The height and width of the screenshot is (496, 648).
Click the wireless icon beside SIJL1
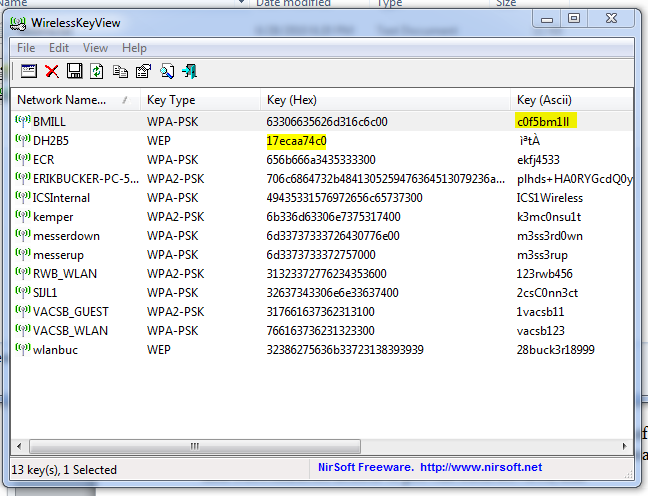pos(23,292)
